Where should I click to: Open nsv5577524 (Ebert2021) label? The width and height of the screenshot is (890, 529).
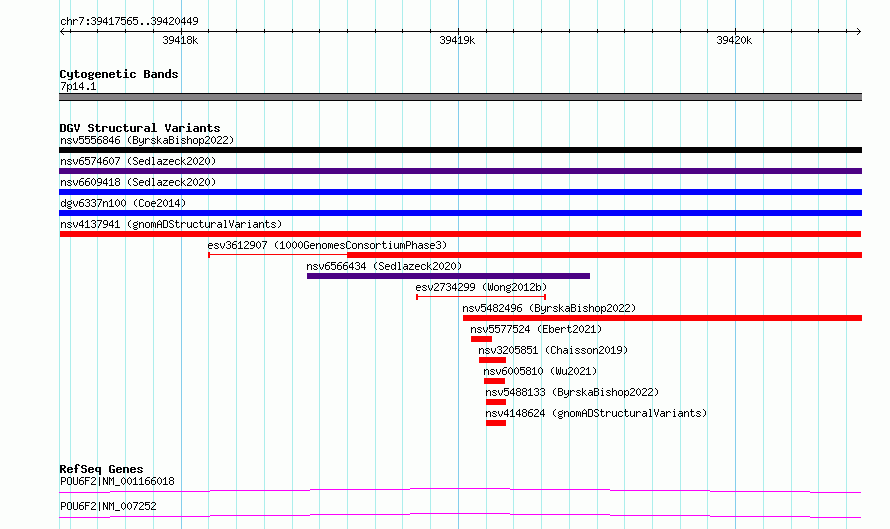[536, 329]
